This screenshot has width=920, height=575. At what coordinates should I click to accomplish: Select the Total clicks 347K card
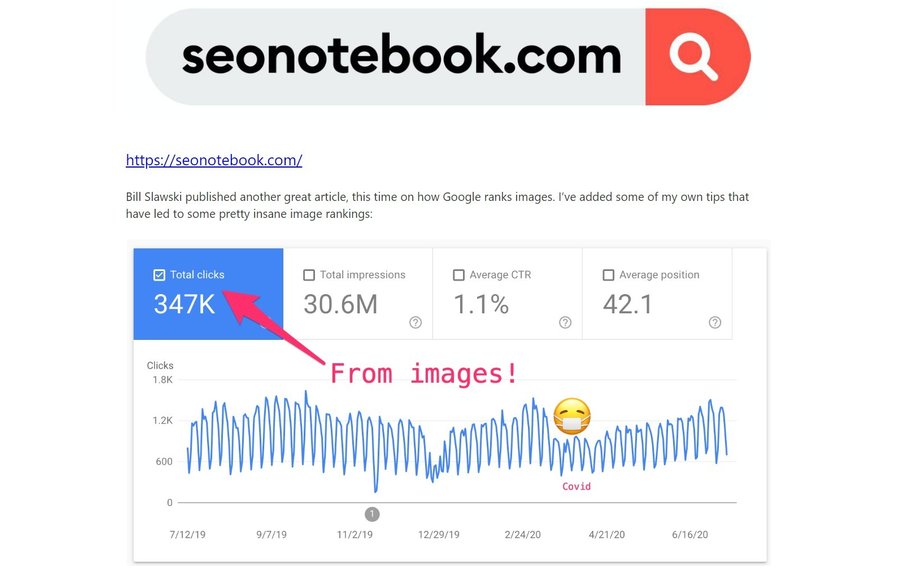[208, 294]
